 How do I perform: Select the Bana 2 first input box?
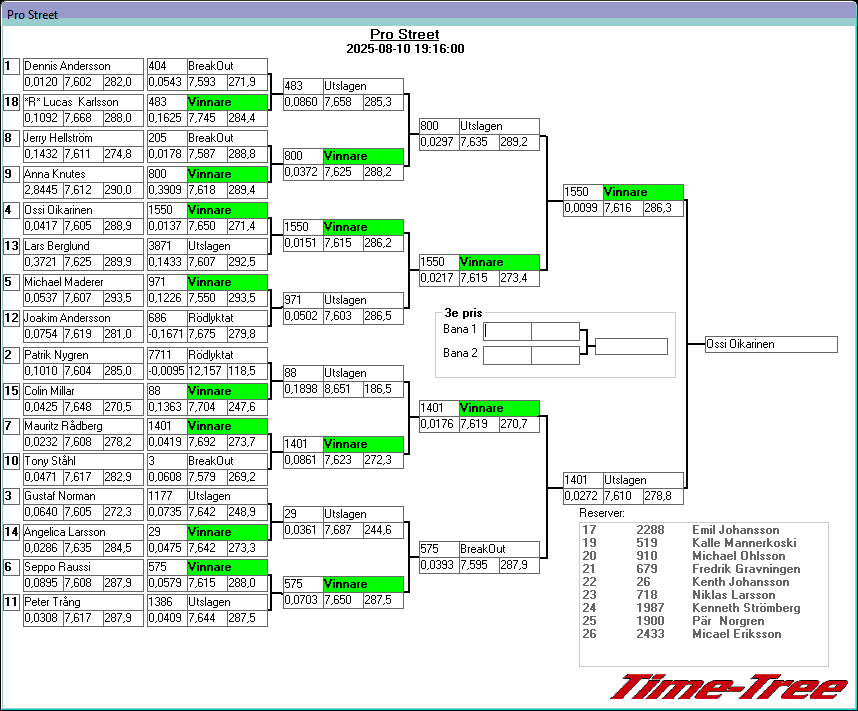point(507,354)
